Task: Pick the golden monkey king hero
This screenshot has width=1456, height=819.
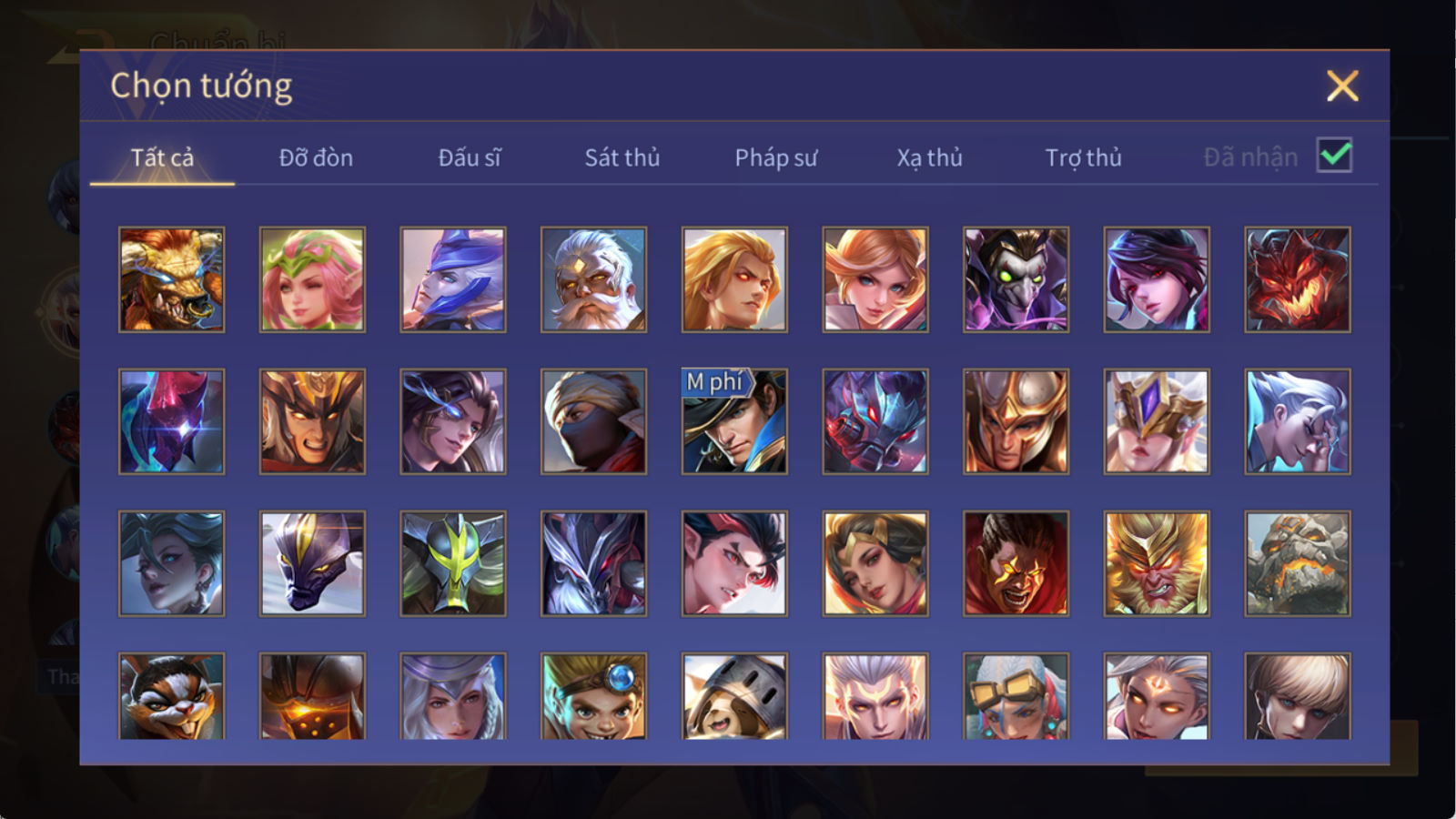Action: pyautogui.click(x=1157, y=563)
